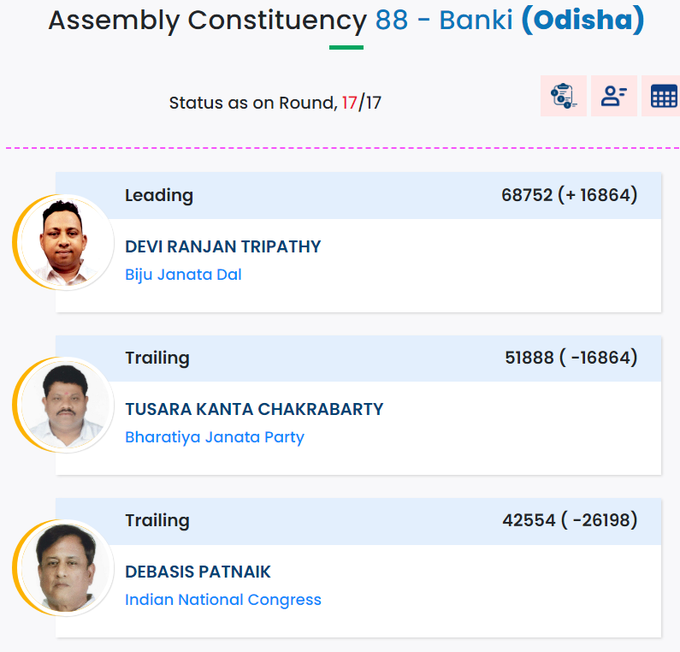This screenshot has height=652, width=680.
Task: Open the candidate list person icon
Action: (x=614, y=96)
